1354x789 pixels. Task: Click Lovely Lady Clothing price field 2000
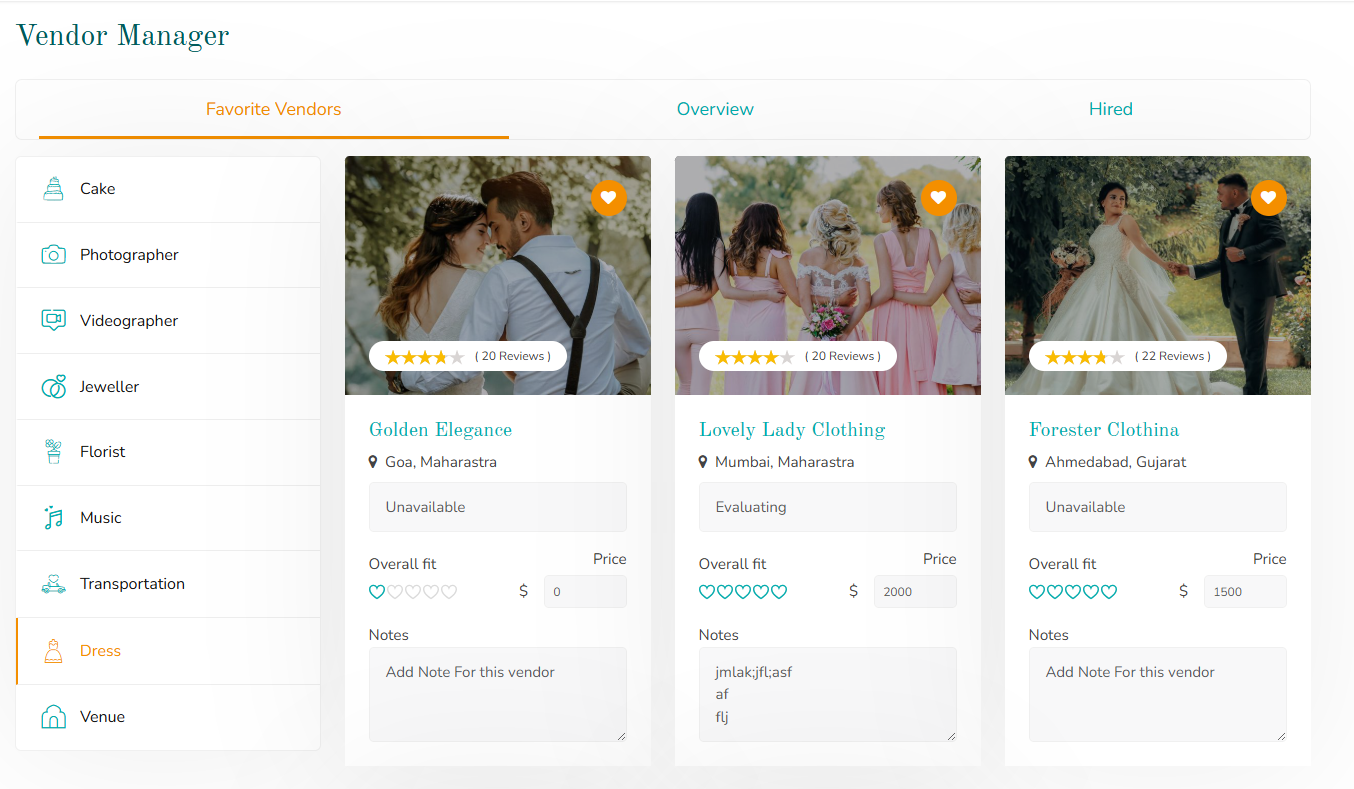(x=915, y=591)
